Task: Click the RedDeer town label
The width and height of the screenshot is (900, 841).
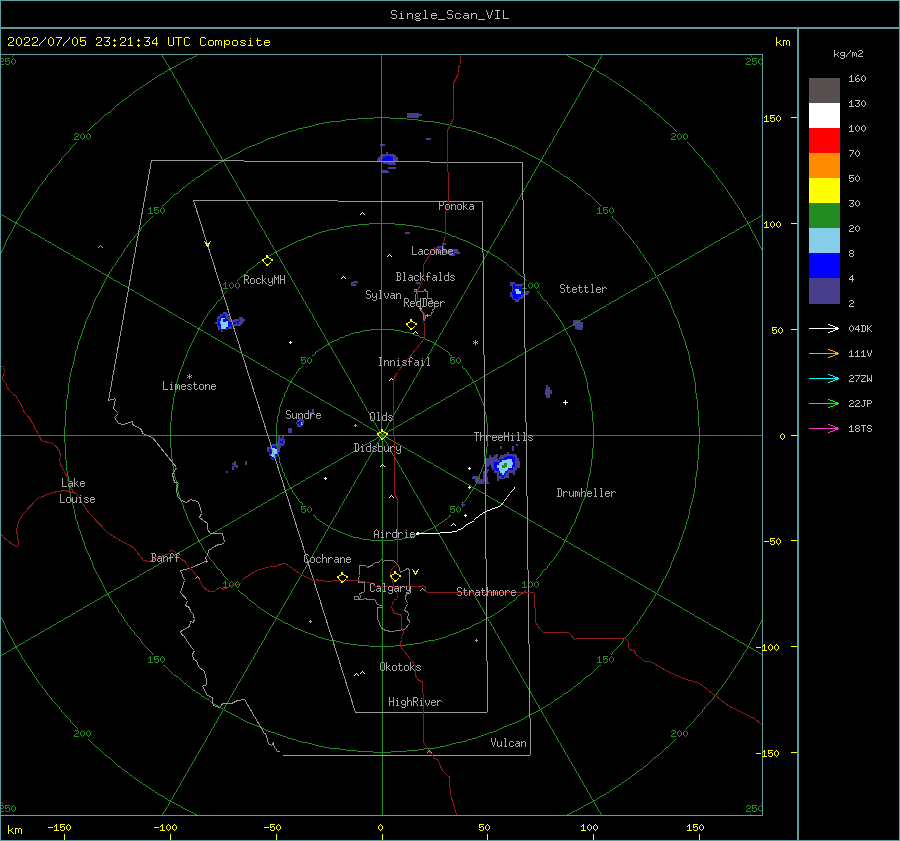Action: point(424,303)
